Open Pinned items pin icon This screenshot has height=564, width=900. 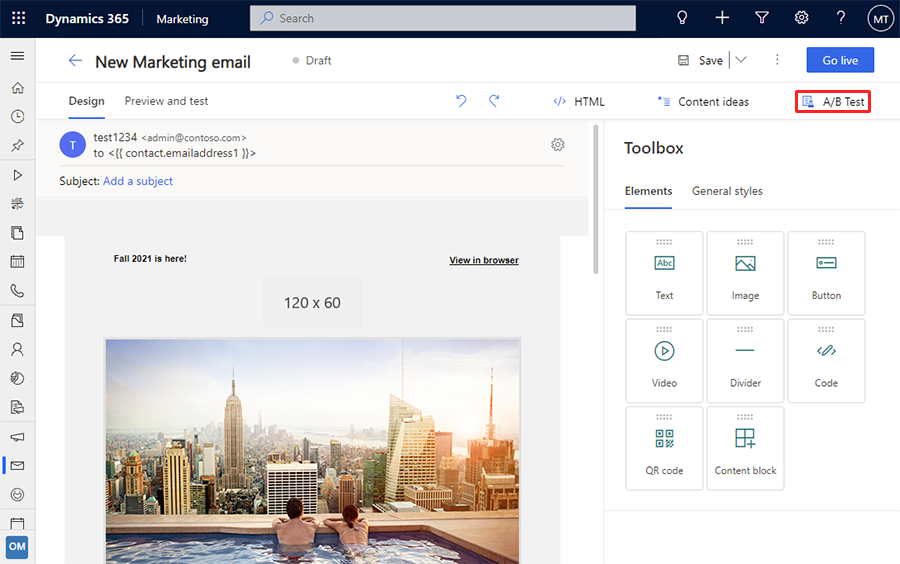(17, 146)
